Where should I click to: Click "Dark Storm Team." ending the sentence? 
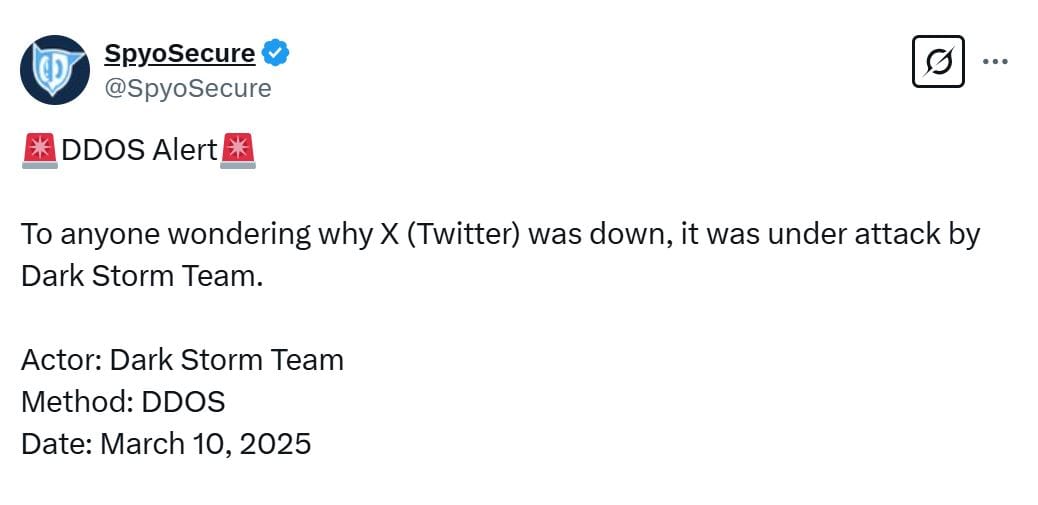[x=142, y=276]
